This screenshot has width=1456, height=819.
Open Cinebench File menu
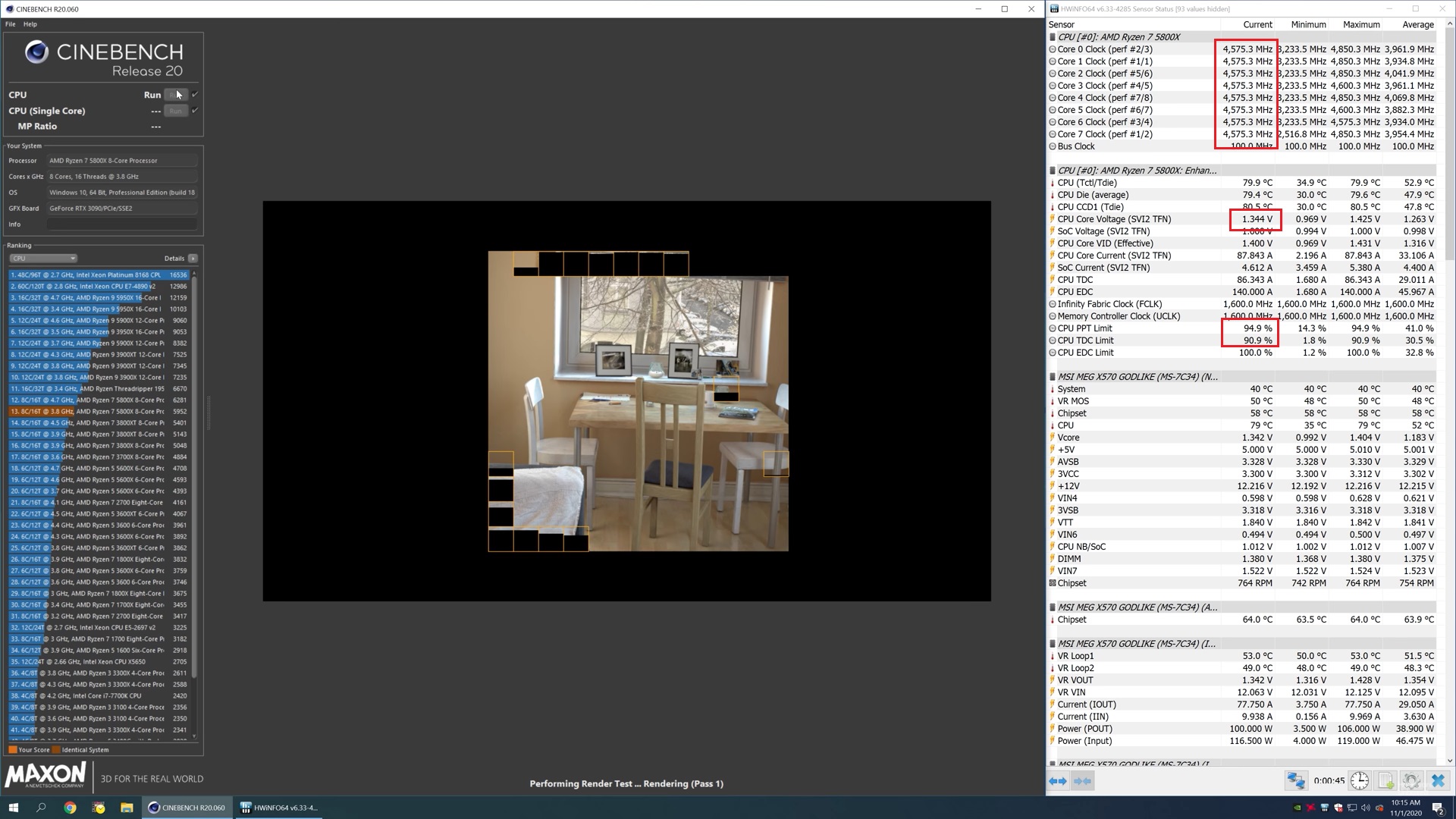pos(11,24)
